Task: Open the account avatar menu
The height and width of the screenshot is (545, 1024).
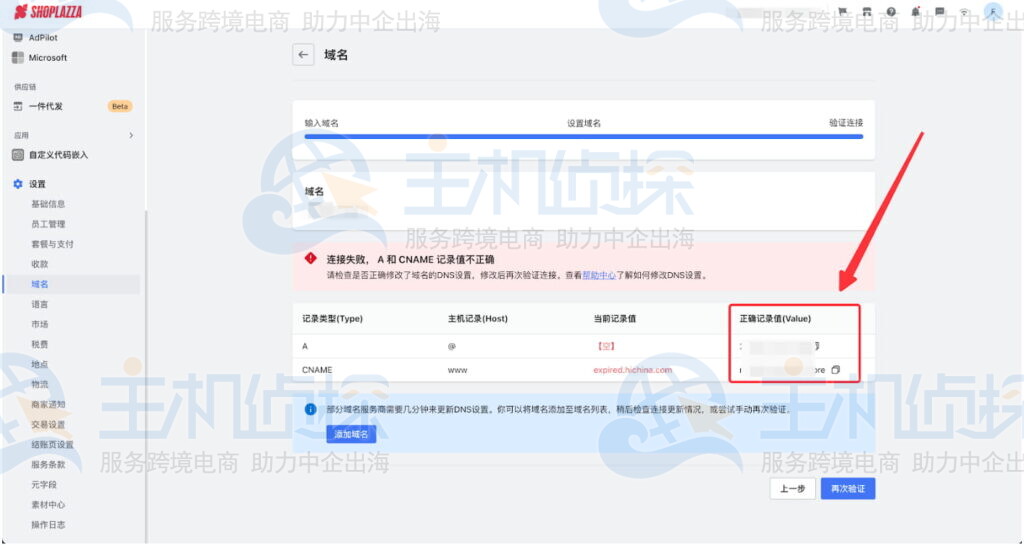Action: click(993, 12)
